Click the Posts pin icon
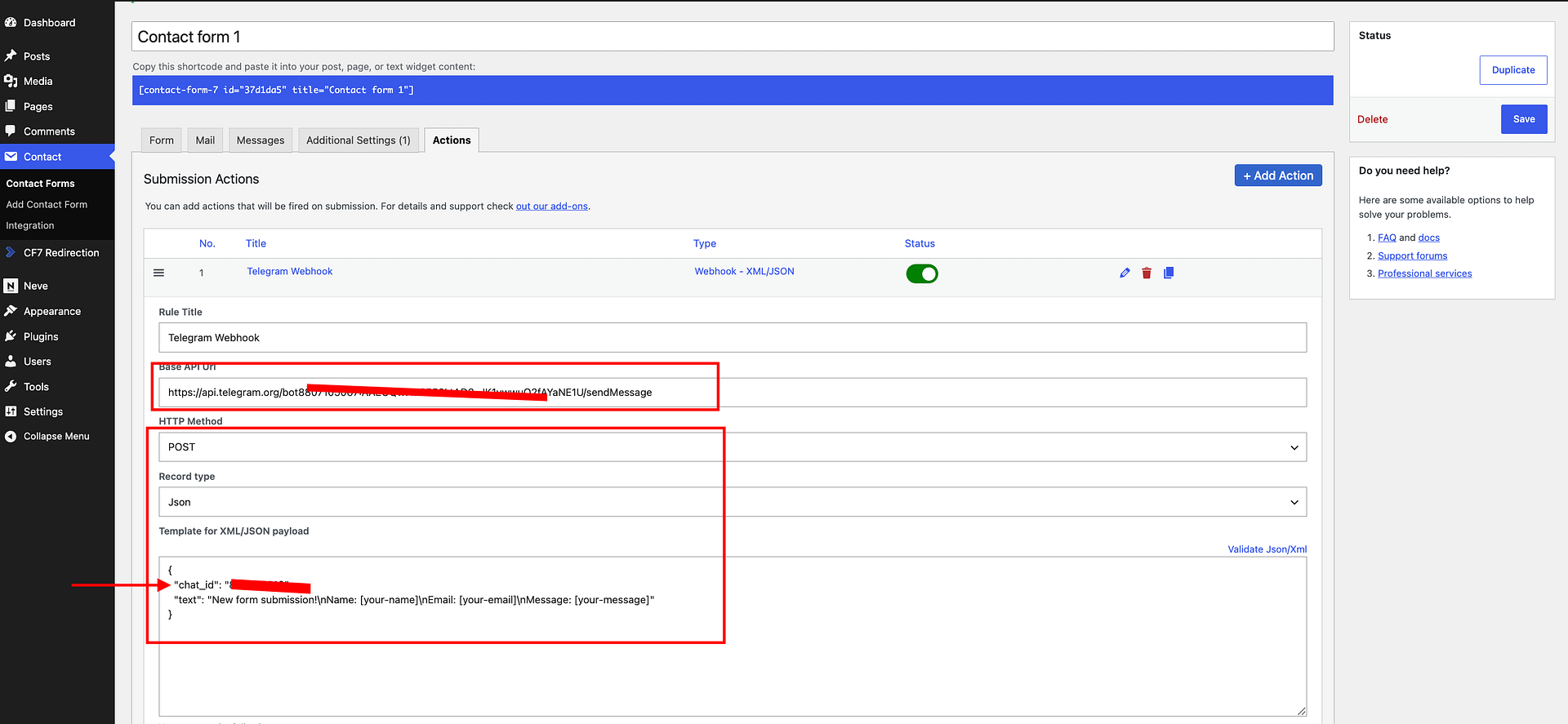 11,56
